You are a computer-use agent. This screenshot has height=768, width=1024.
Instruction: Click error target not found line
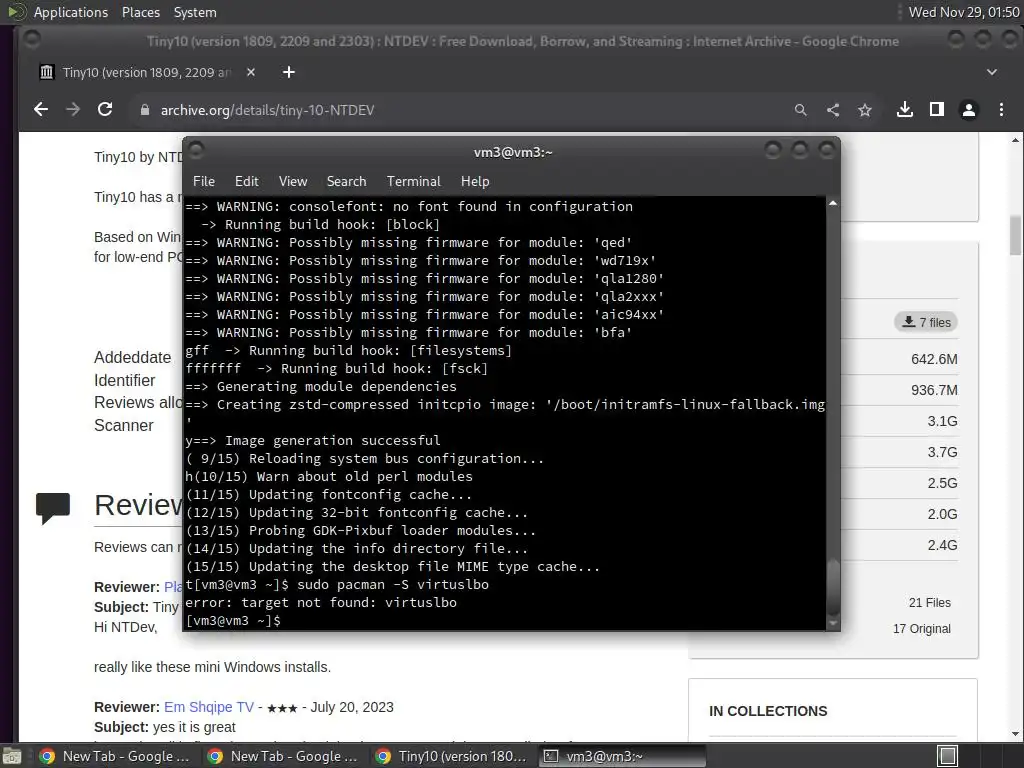[x=321, y=602]
